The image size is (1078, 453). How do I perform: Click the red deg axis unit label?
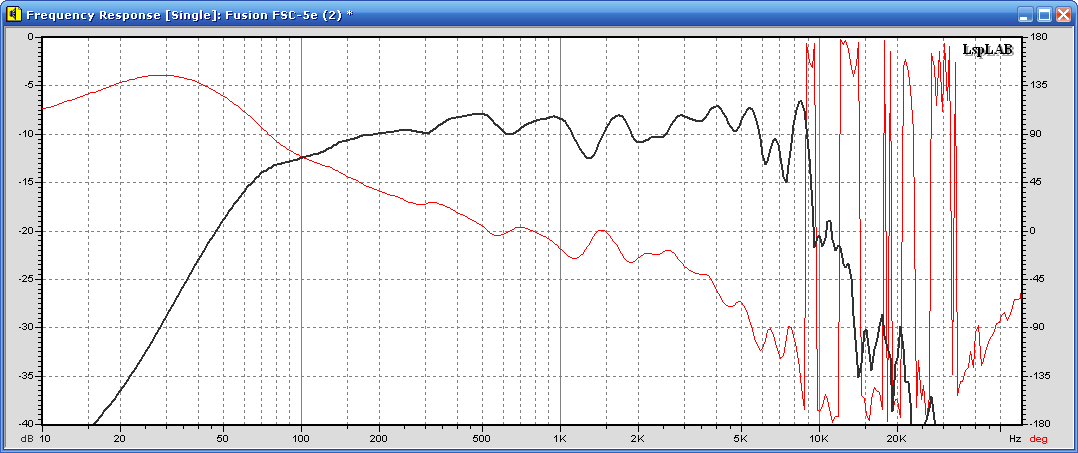1039,438
